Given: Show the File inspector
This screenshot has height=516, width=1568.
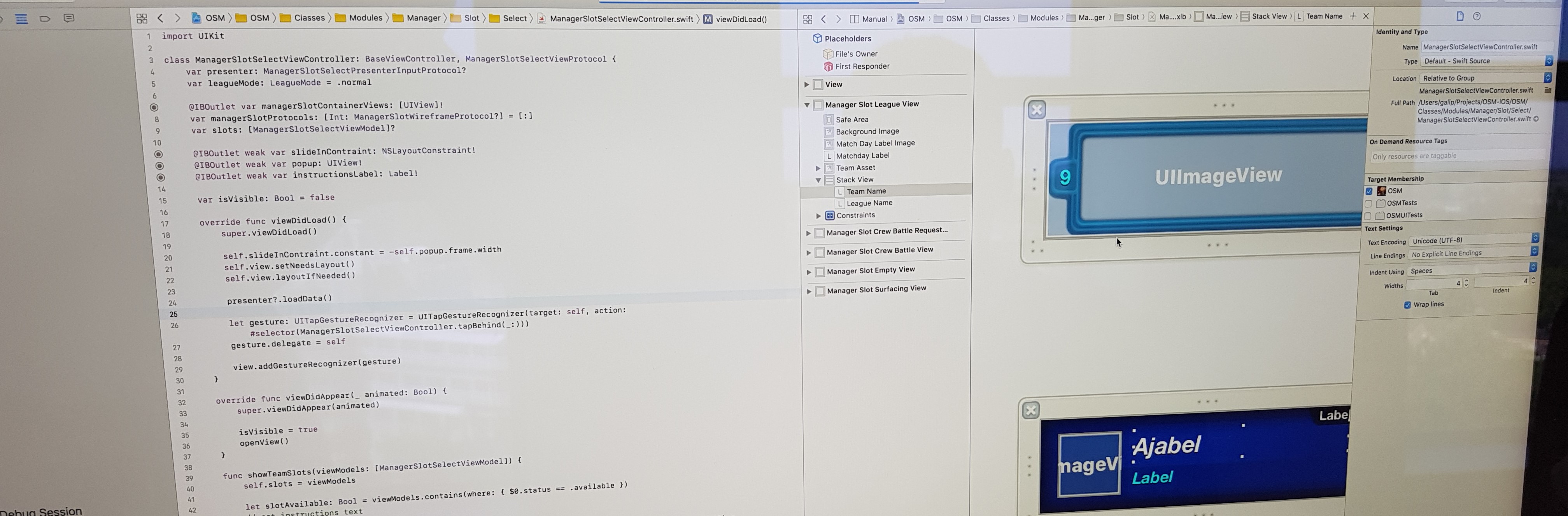Looking at the screenshot, I should (x=1459, y=16).
